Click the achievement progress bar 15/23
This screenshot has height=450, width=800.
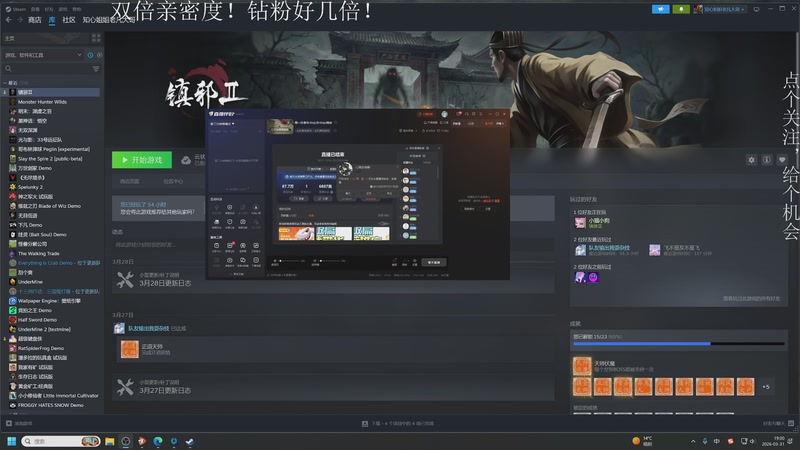679,344
